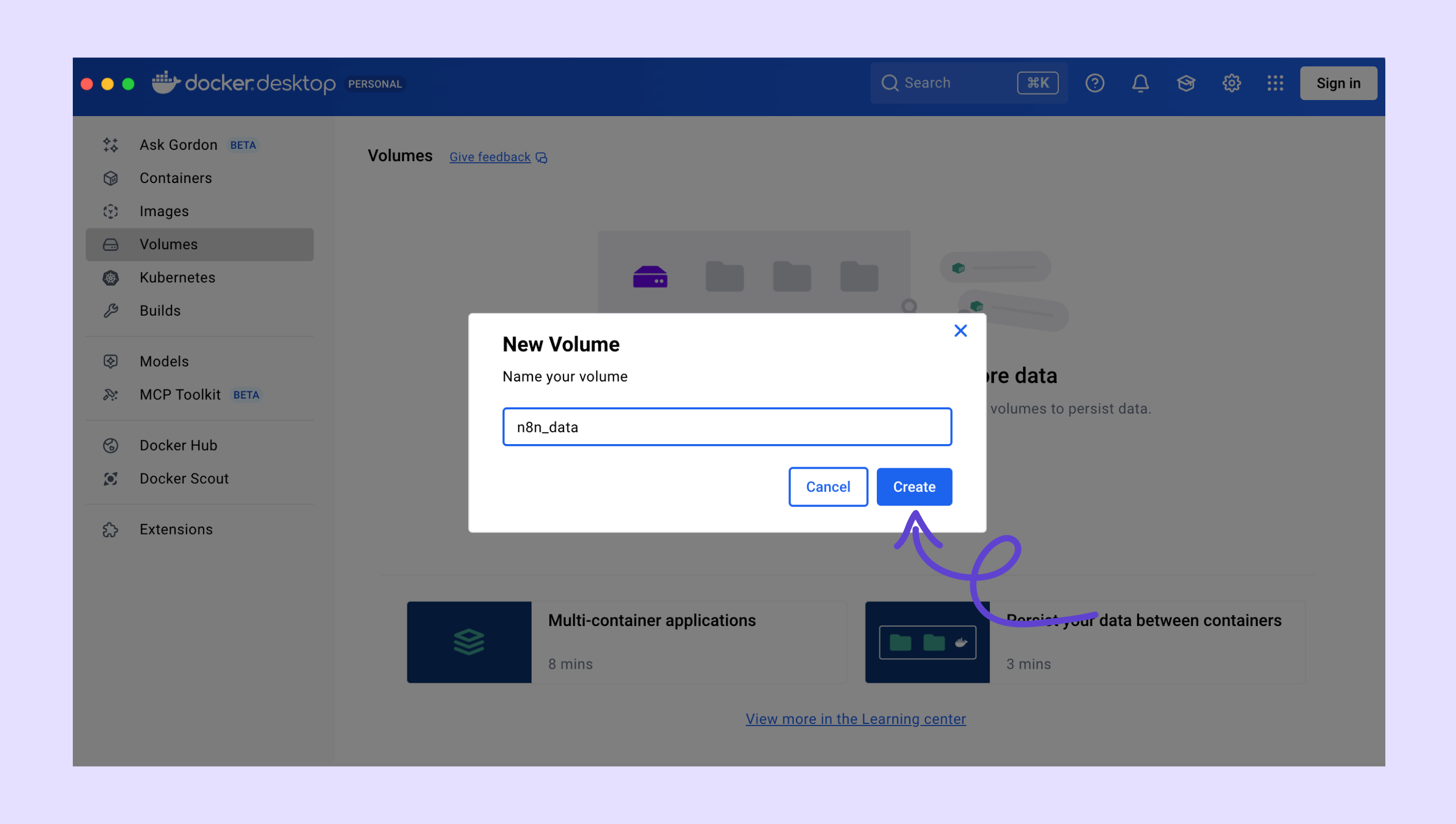Click the Kubernetes wheel icon in sidebar
The height and width of the screenshot is (824, 1456).
point(110,278)
